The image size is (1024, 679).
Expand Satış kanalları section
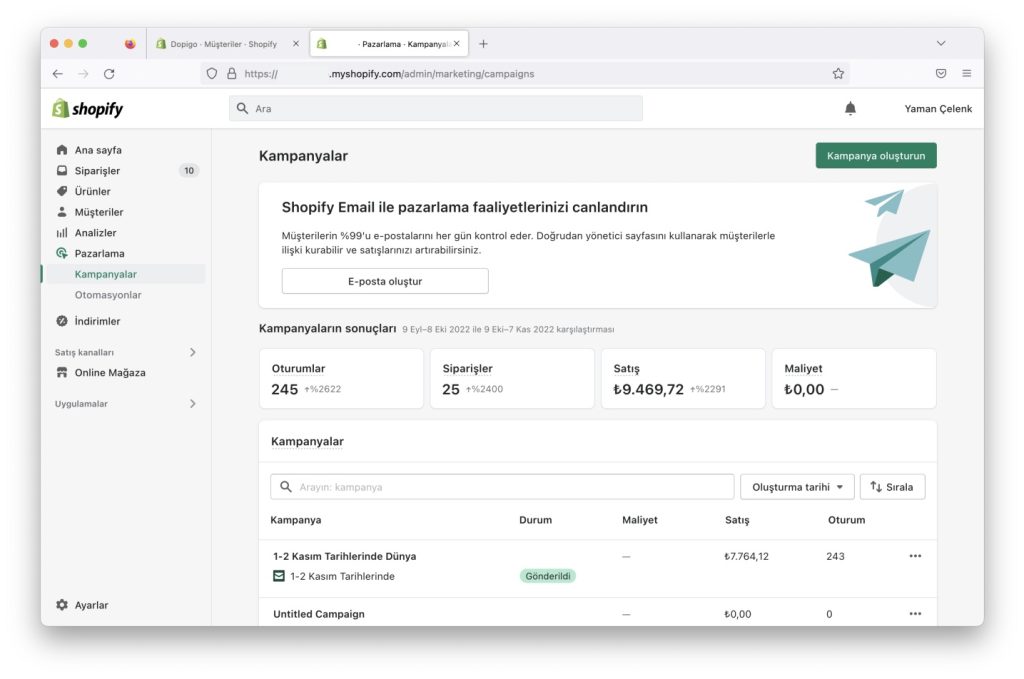click(x=193, y=352)
